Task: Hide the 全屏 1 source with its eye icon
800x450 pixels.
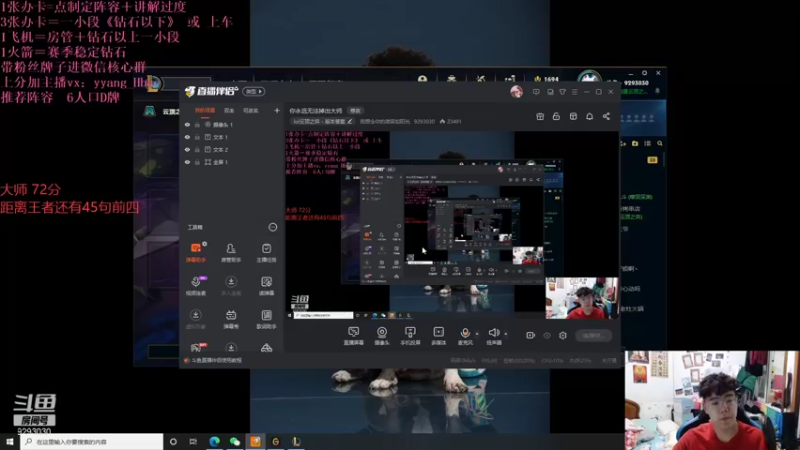Action: [187, 162]
